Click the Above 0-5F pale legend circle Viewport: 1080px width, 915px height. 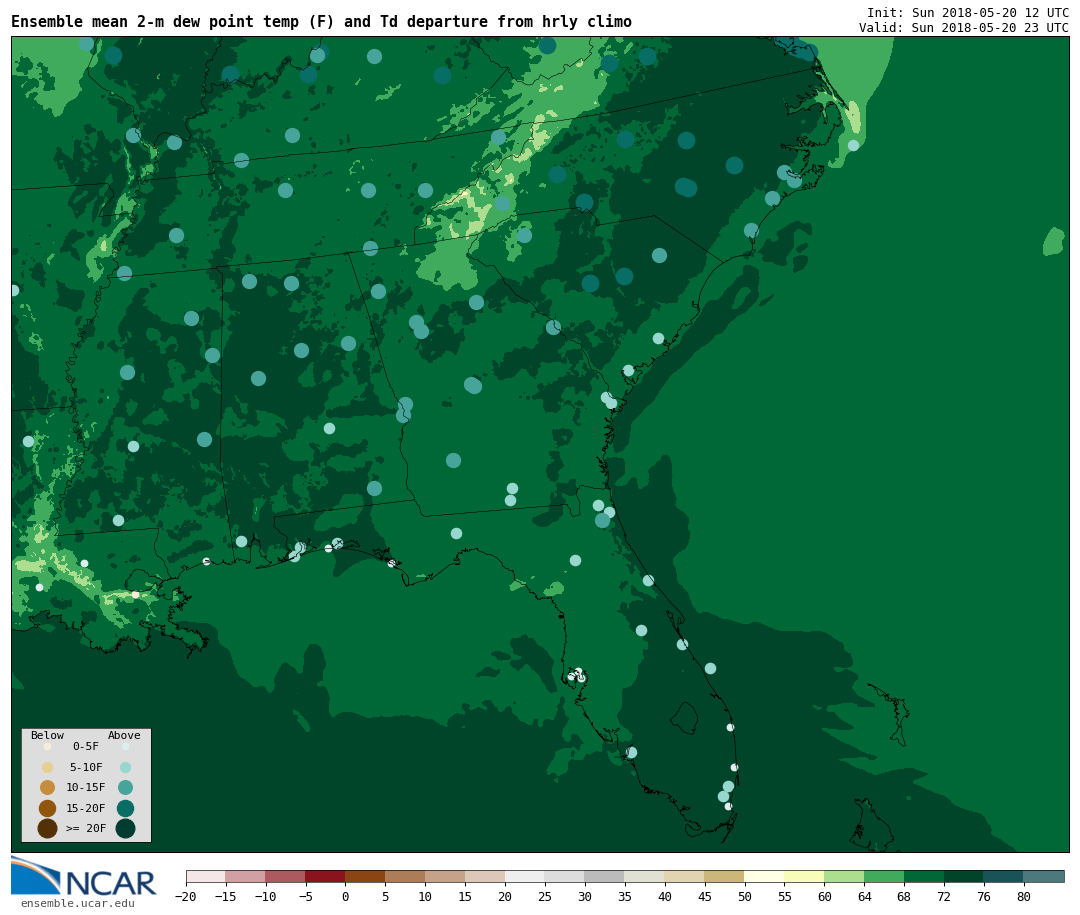click(x=125, y=746)
